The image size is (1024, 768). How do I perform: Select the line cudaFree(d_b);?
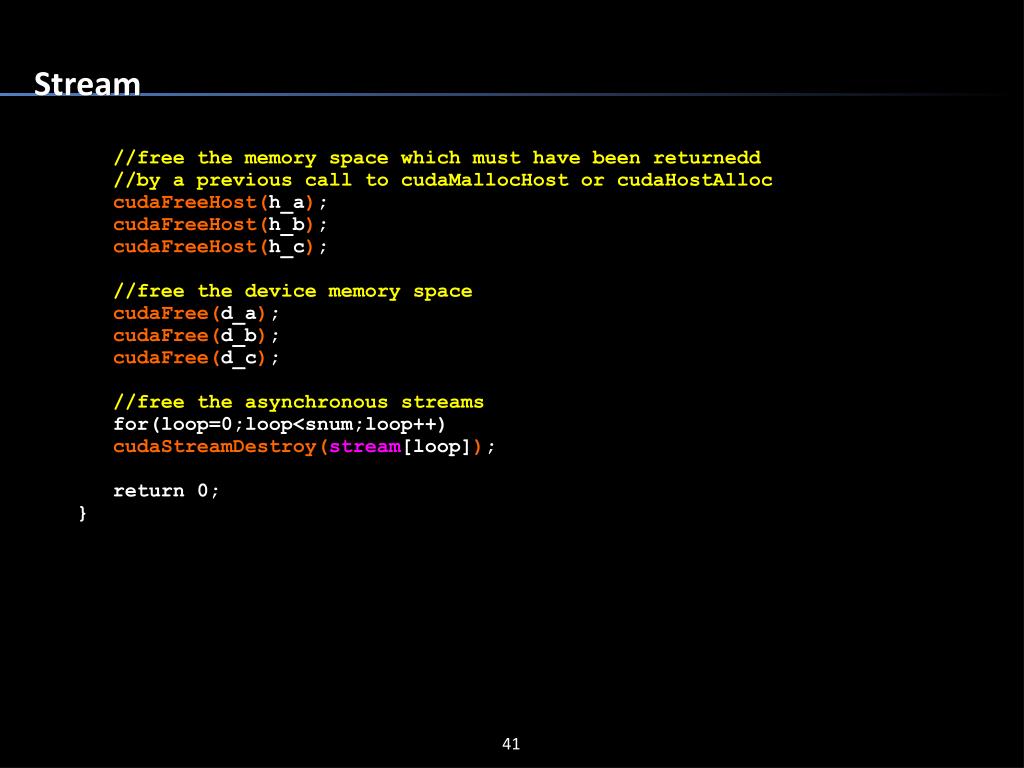point(196,336)
